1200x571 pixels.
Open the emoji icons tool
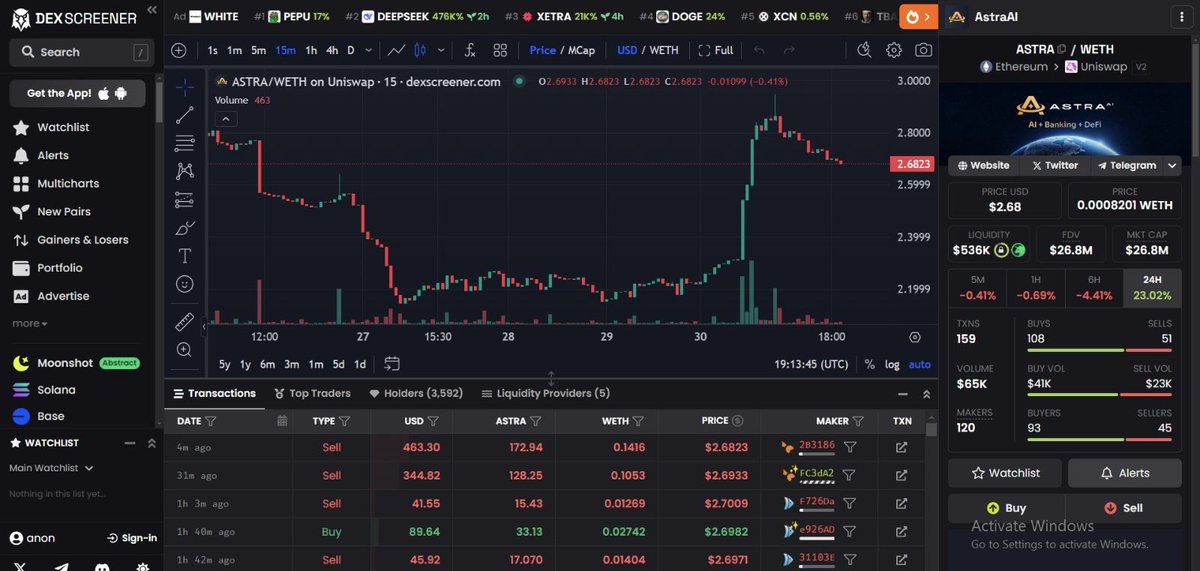click(185, 284)
